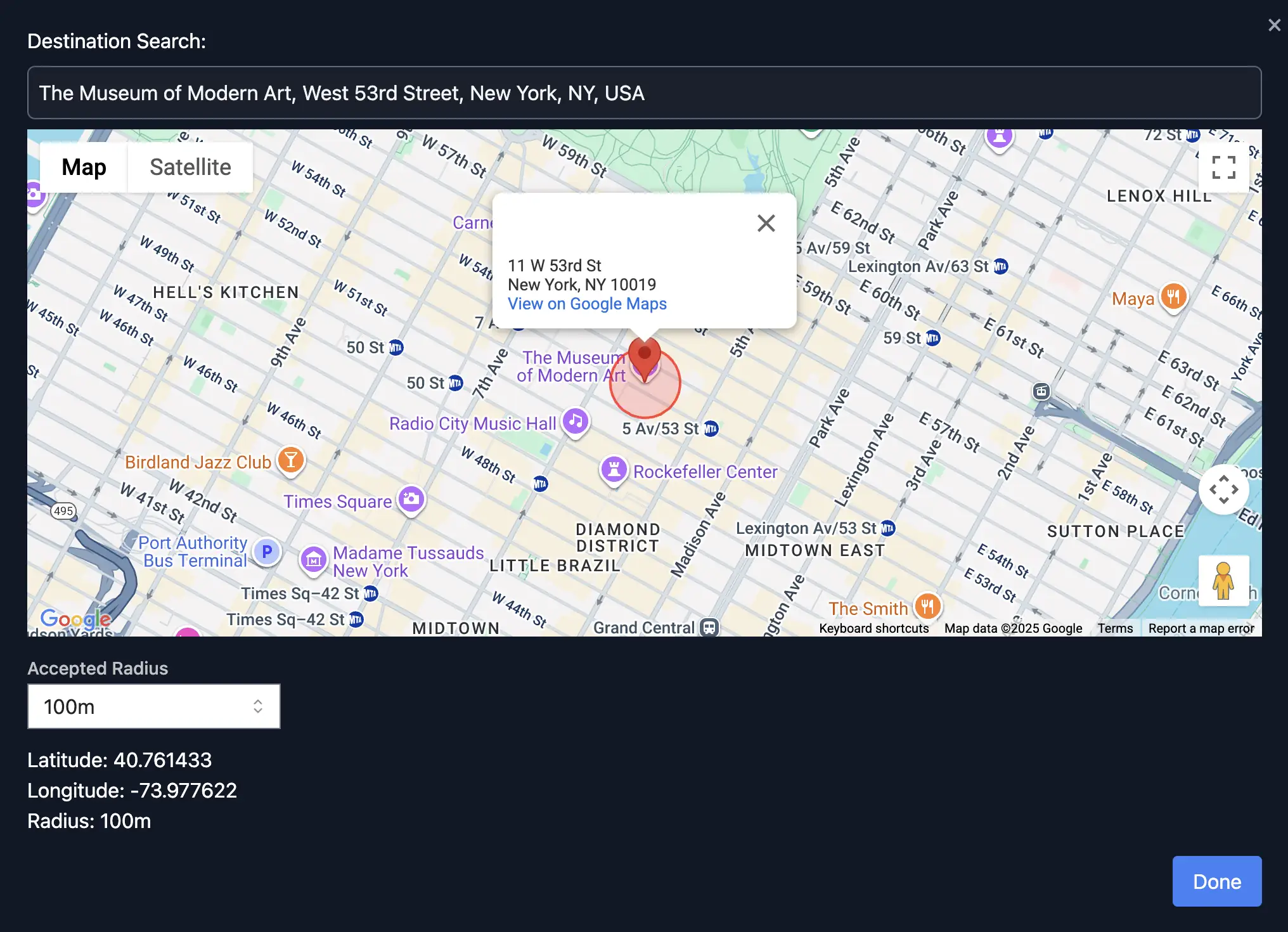This screenshot has width=1288, height=932.
Task: Click Grand Central rail station icon
Action: (709, 628)
